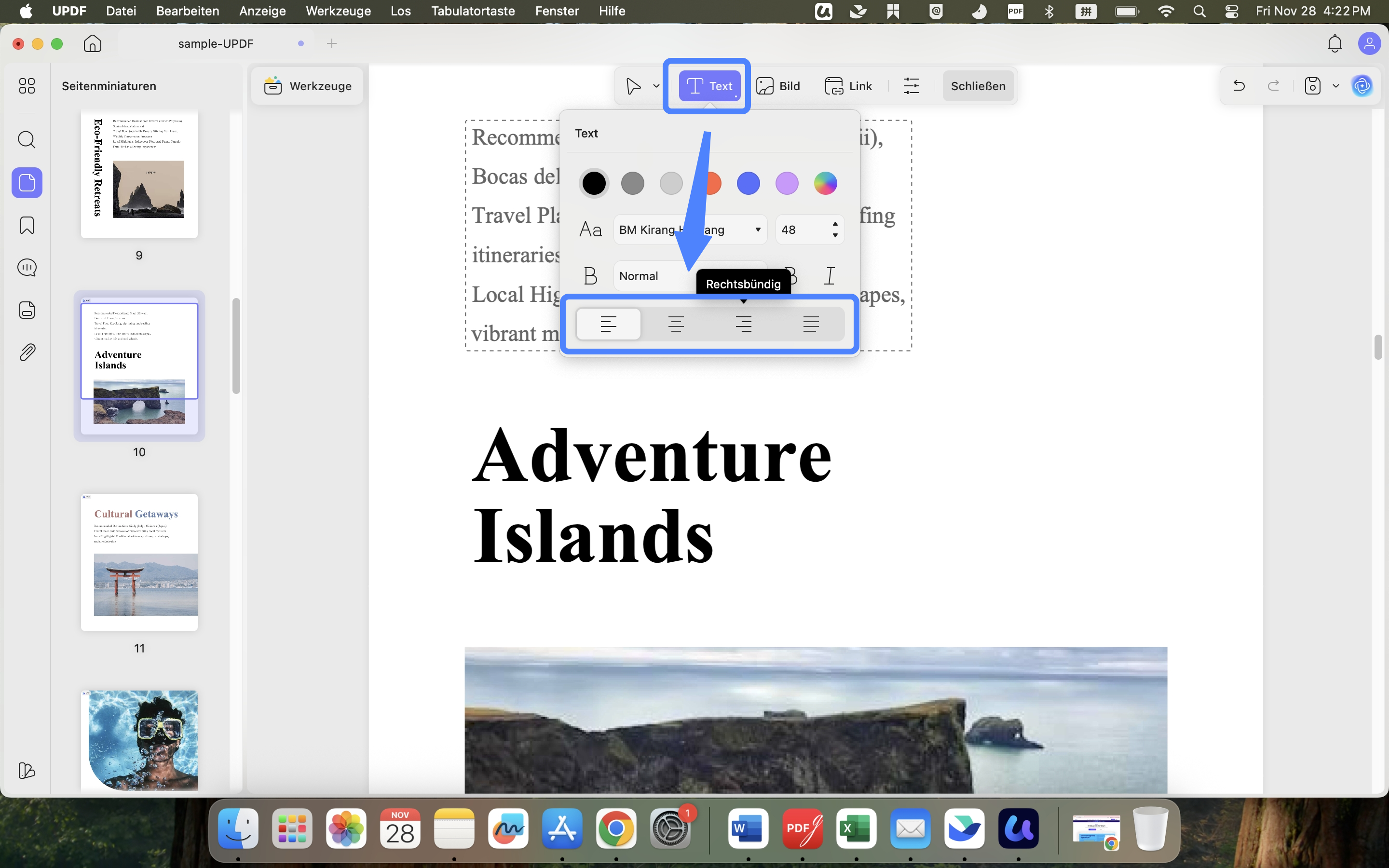Enable right text alignment
Viewport: 1389px width, 868px height.
(x=744, y=323)
